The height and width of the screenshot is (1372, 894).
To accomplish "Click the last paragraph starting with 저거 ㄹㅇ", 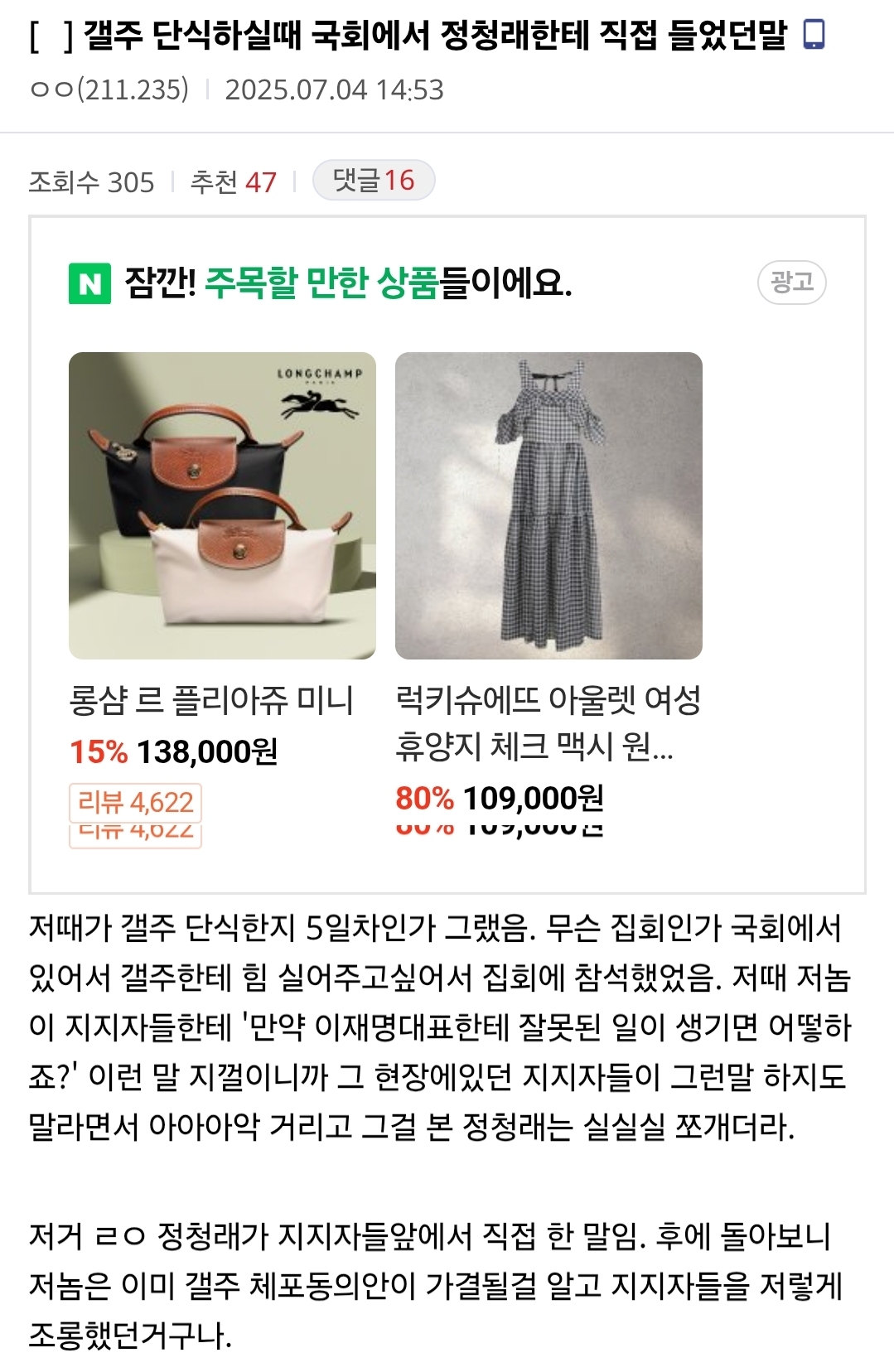I will (435, 1285).
